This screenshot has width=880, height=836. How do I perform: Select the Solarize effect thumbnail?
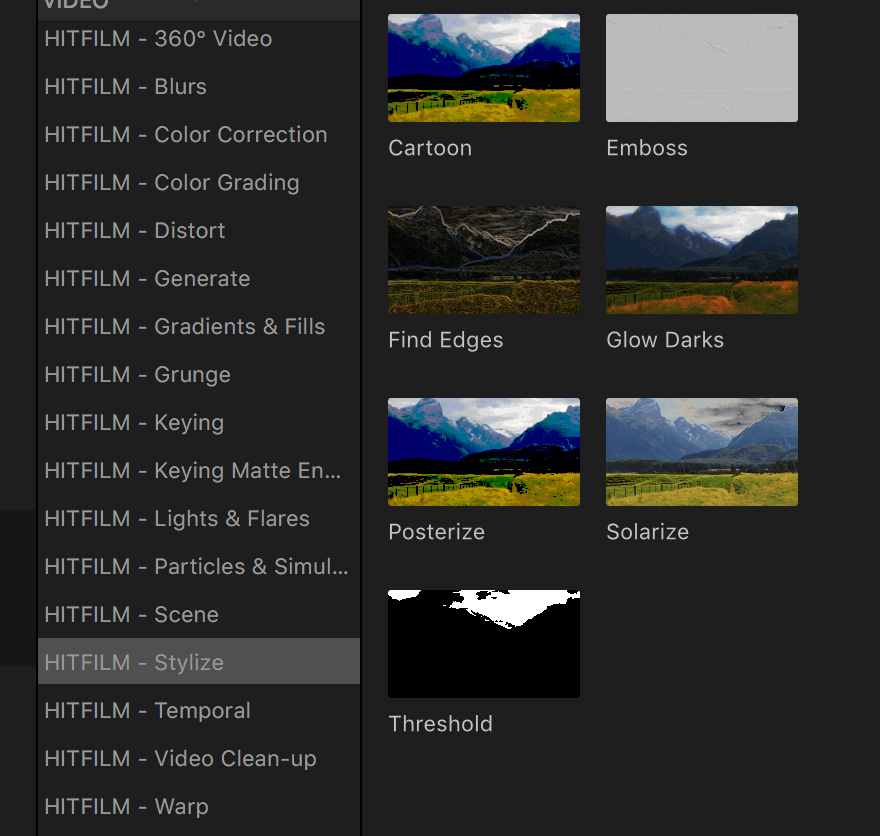(702, 452)
